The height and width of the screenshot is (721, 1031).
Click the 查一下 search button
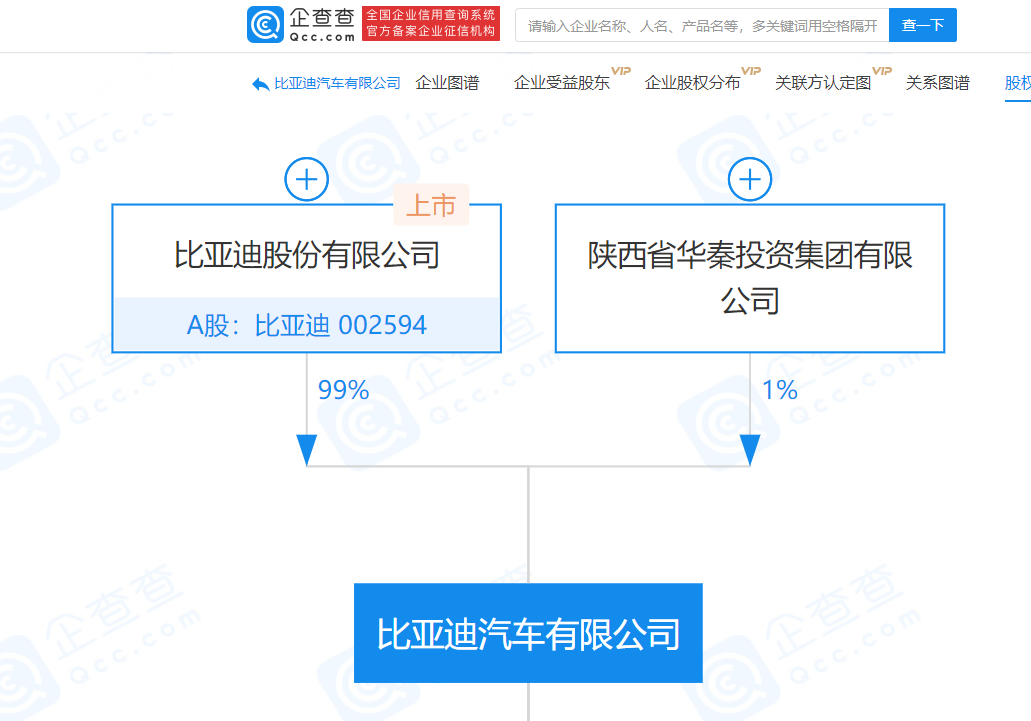click(x=922, y=24)
